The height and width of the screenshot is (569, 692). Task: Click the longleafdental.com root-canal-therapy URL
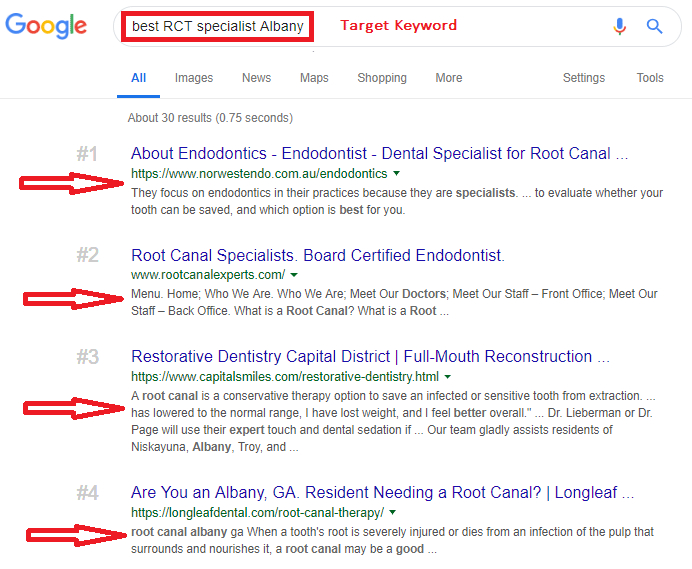[x=257, y=512]
